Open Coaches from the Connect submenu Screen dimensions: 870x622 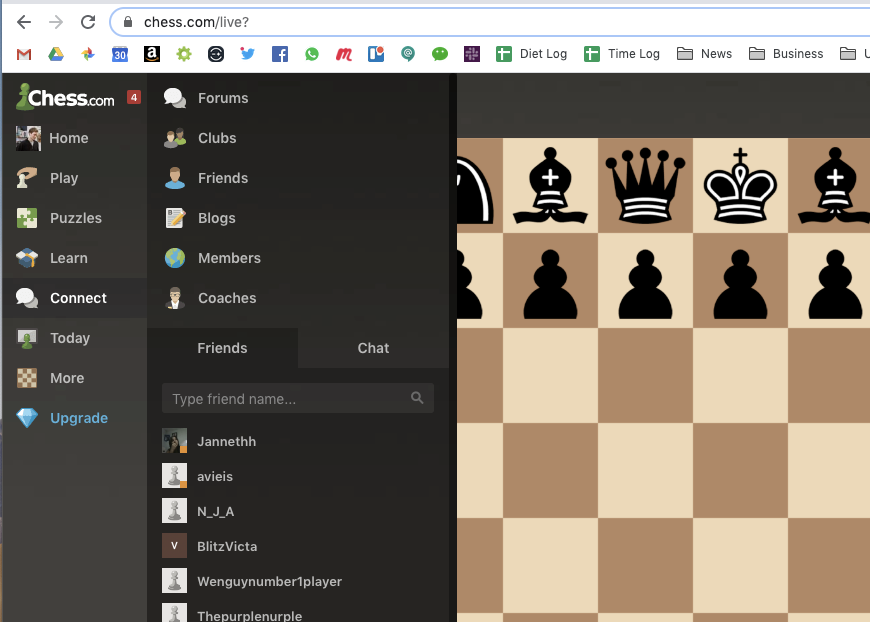click(x=298, y=298)
